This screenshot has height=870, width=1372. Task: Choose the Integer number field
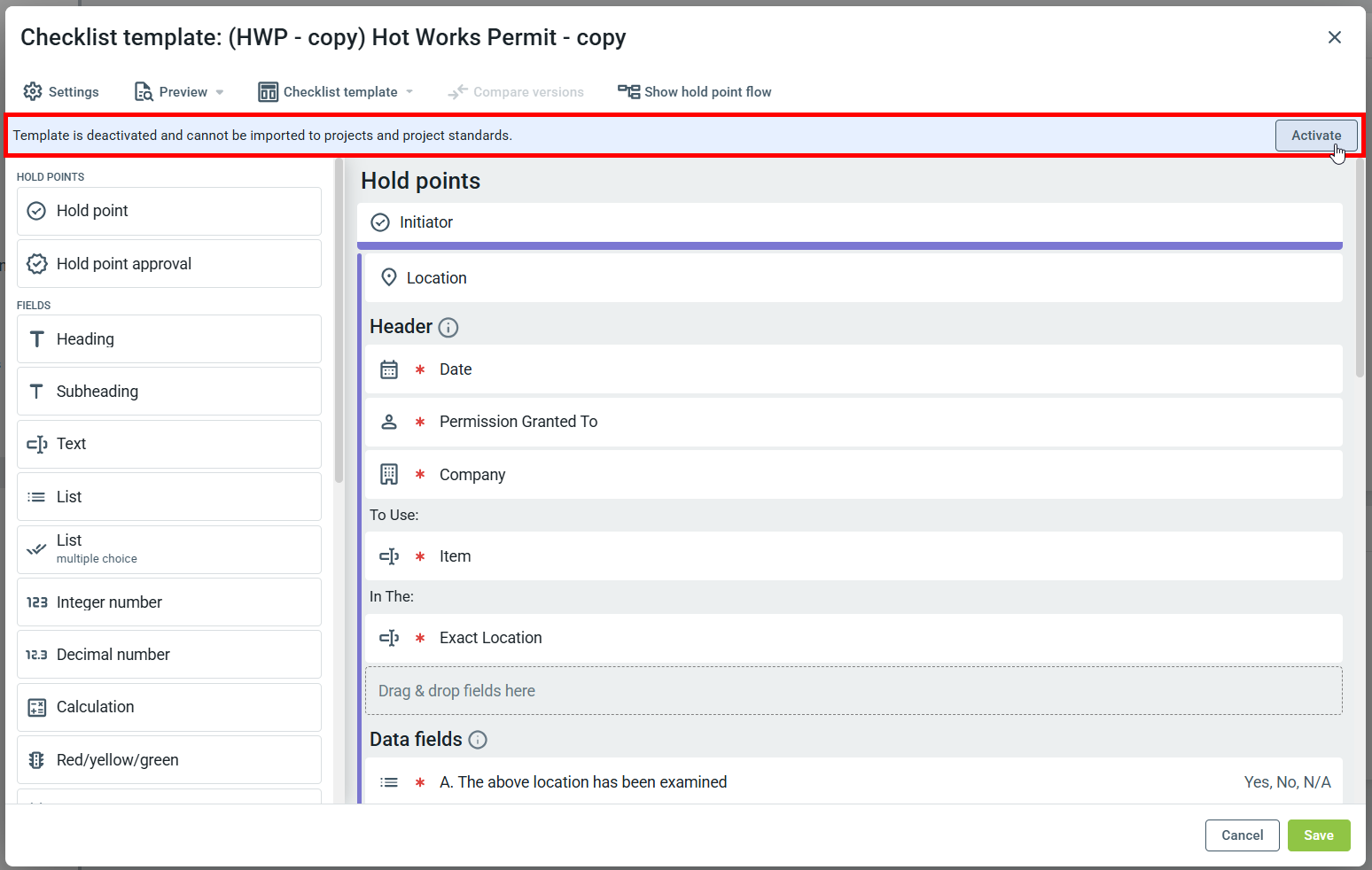tap(168, 602)
